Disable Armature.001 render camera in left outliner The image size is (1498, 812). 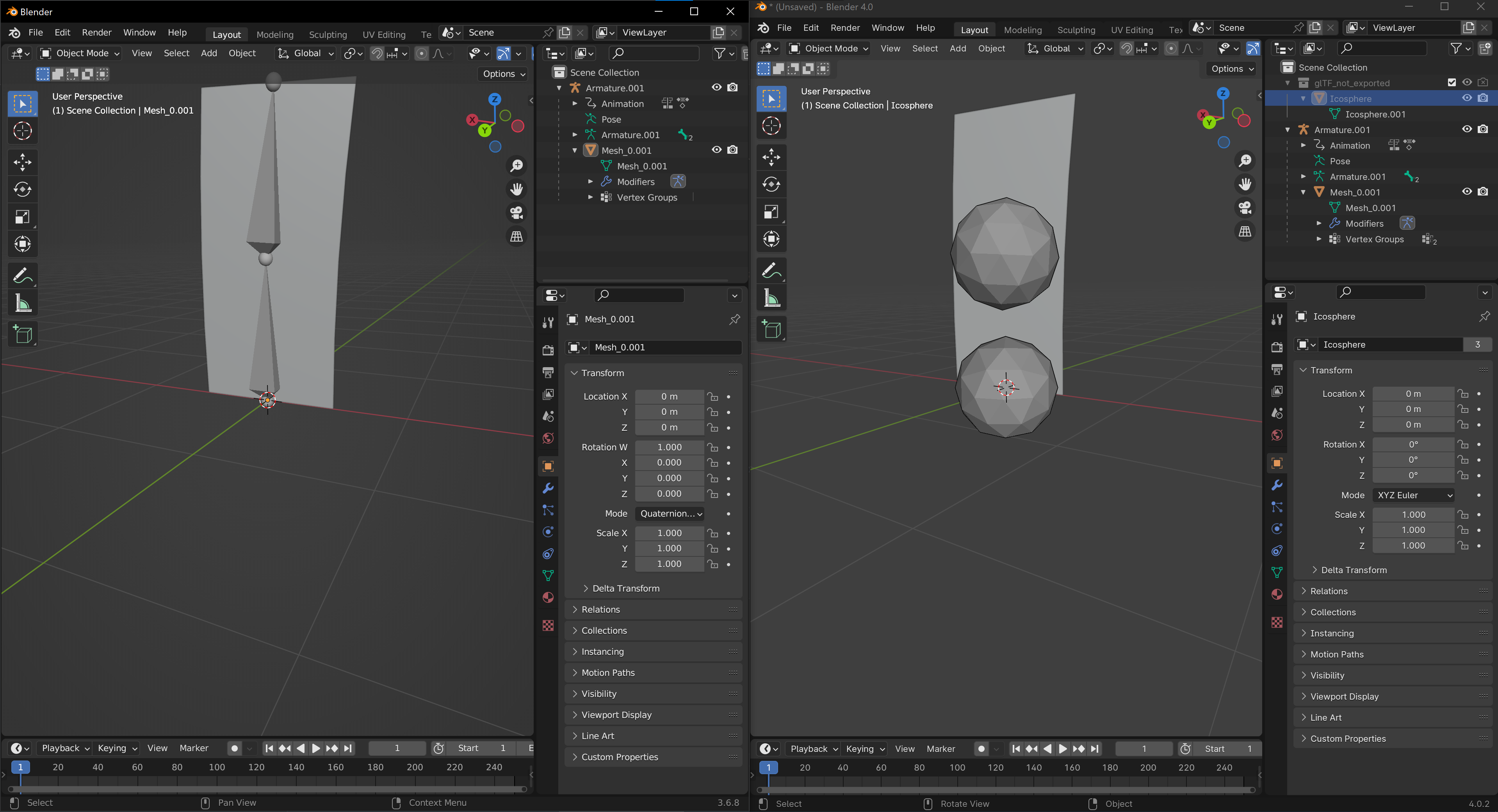(733, 87)
